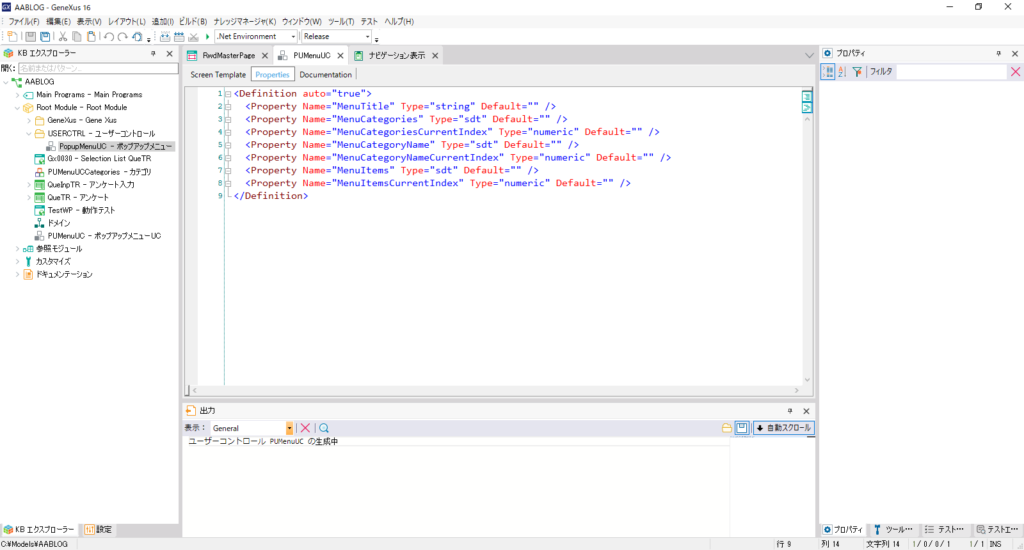Click the KB Explorer search field
Image resolution: width=1024 pixels, height=550 pixels.
tap(98, 68)
